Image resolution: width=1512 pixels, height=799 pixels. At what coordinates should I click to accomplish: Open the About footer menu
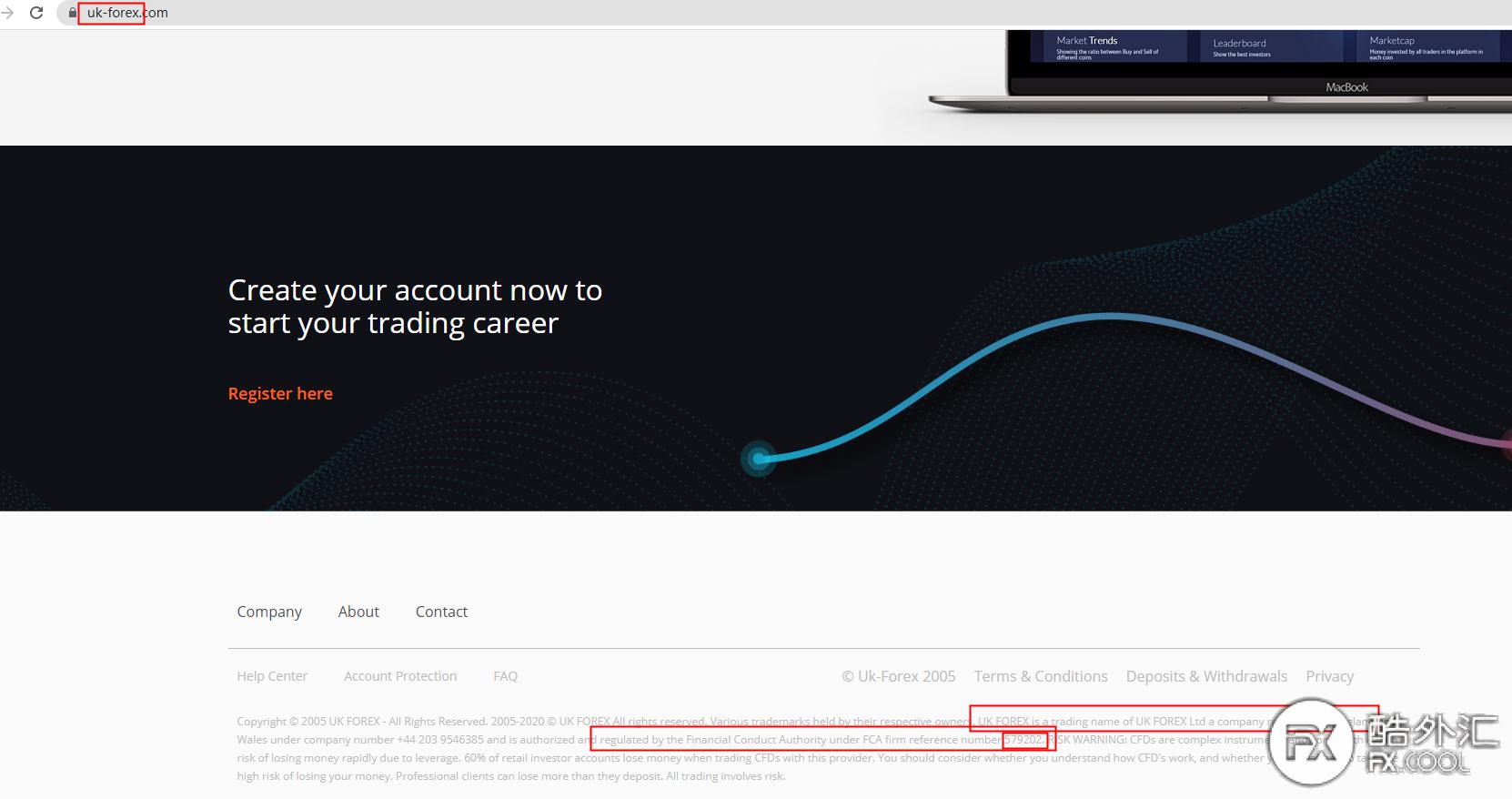pyautogui.click(x=358, y=612)
